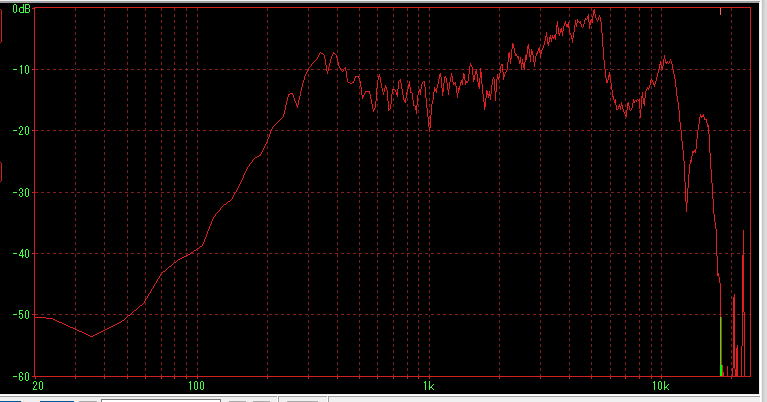The width and height of the screenshot is (767, 402).
Task: Click the -50 level axis label
Action: point(21,315)
